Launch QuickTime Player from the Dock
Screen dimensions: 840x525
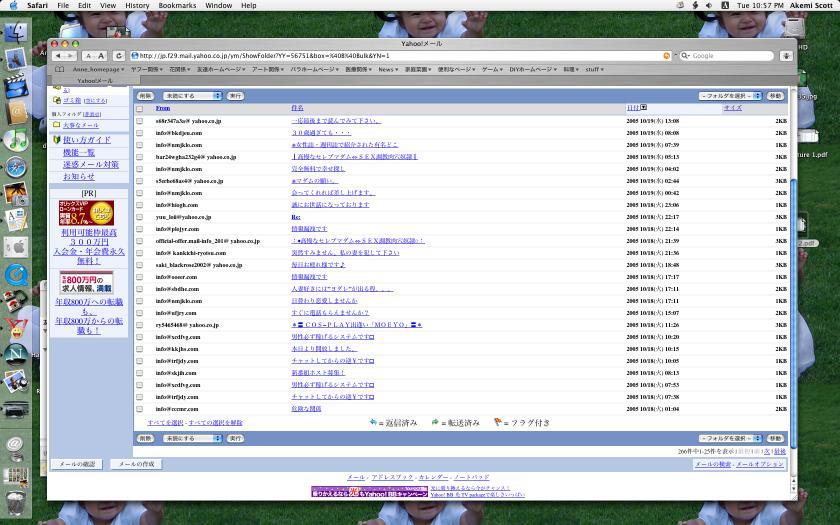pyautogui.click(x=16, y=275)
